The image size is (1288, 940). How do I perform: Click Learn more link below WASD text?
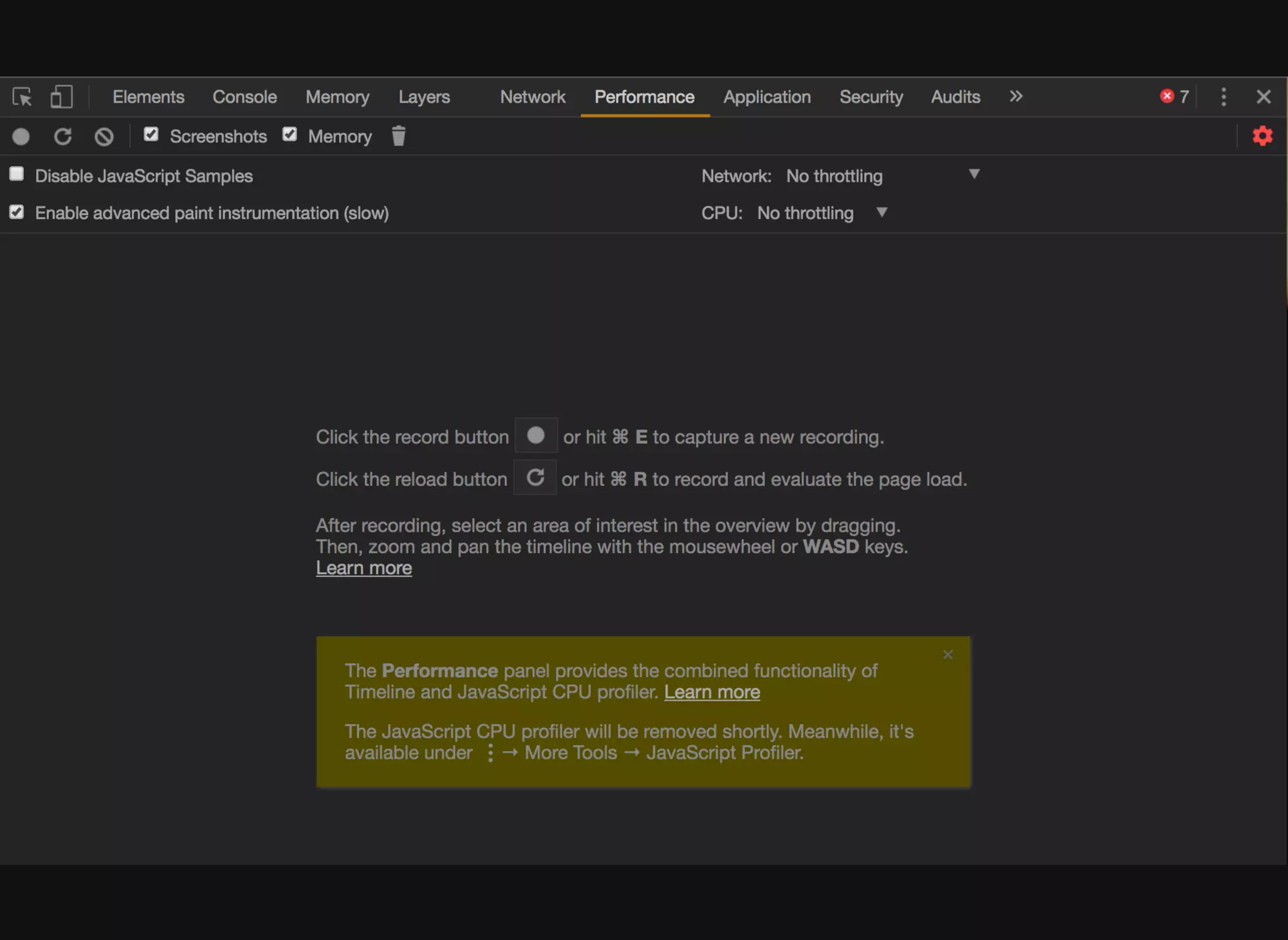coord(364,568)
